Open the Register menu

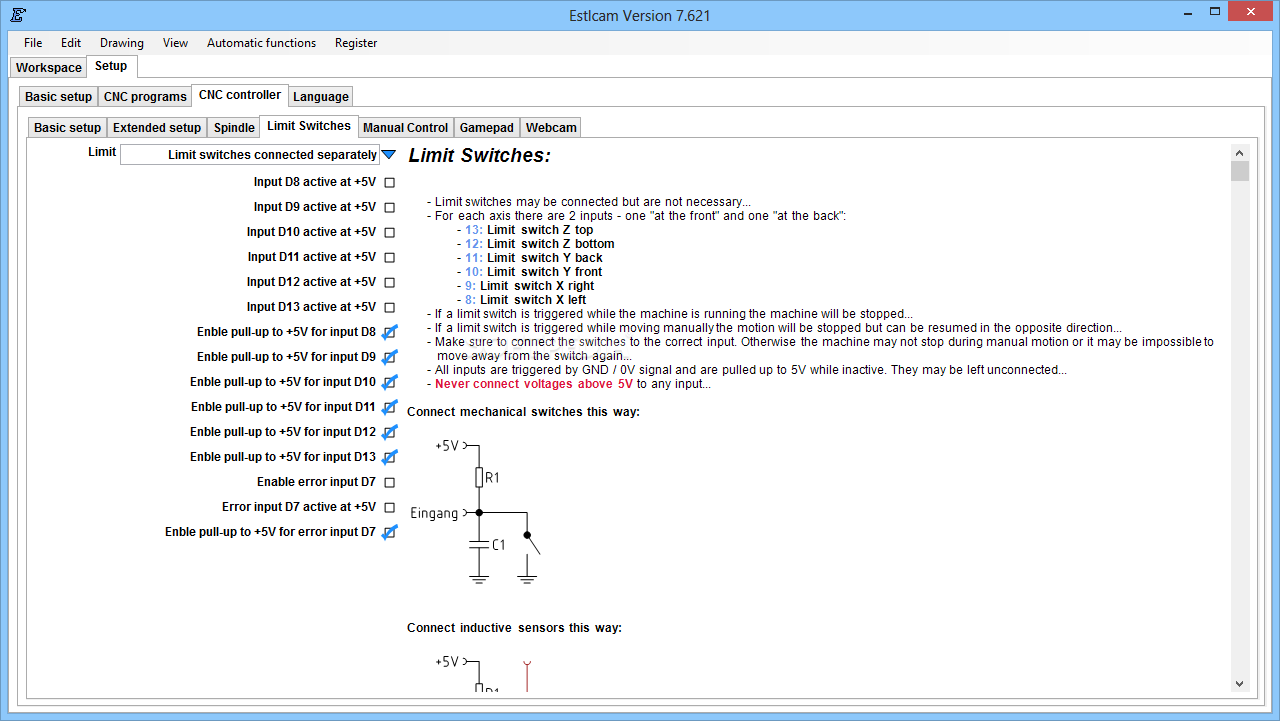click(356, 43)
